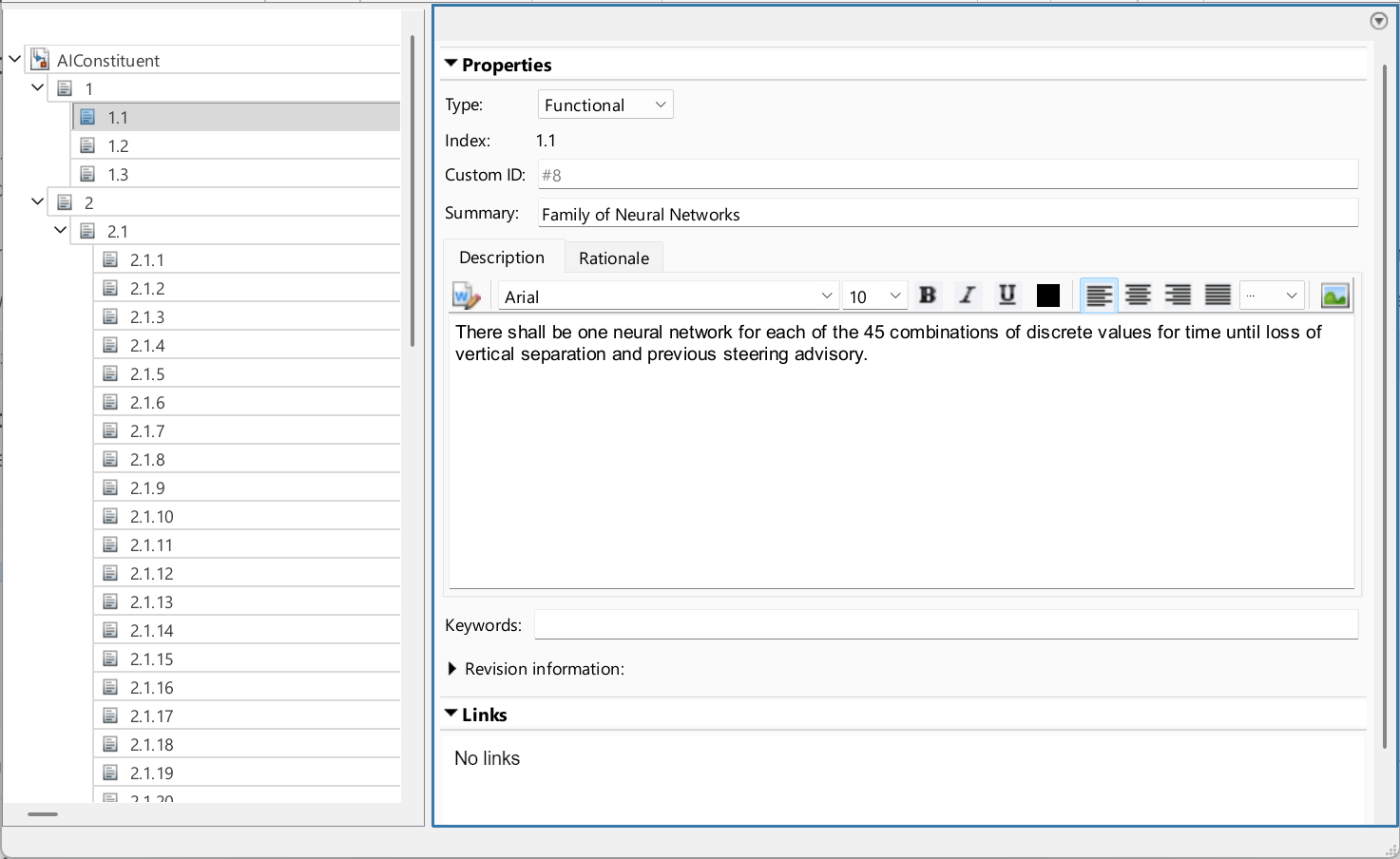Screen dimensions: 1400x859
Task: Align description text right
Action: (1179, 296)
